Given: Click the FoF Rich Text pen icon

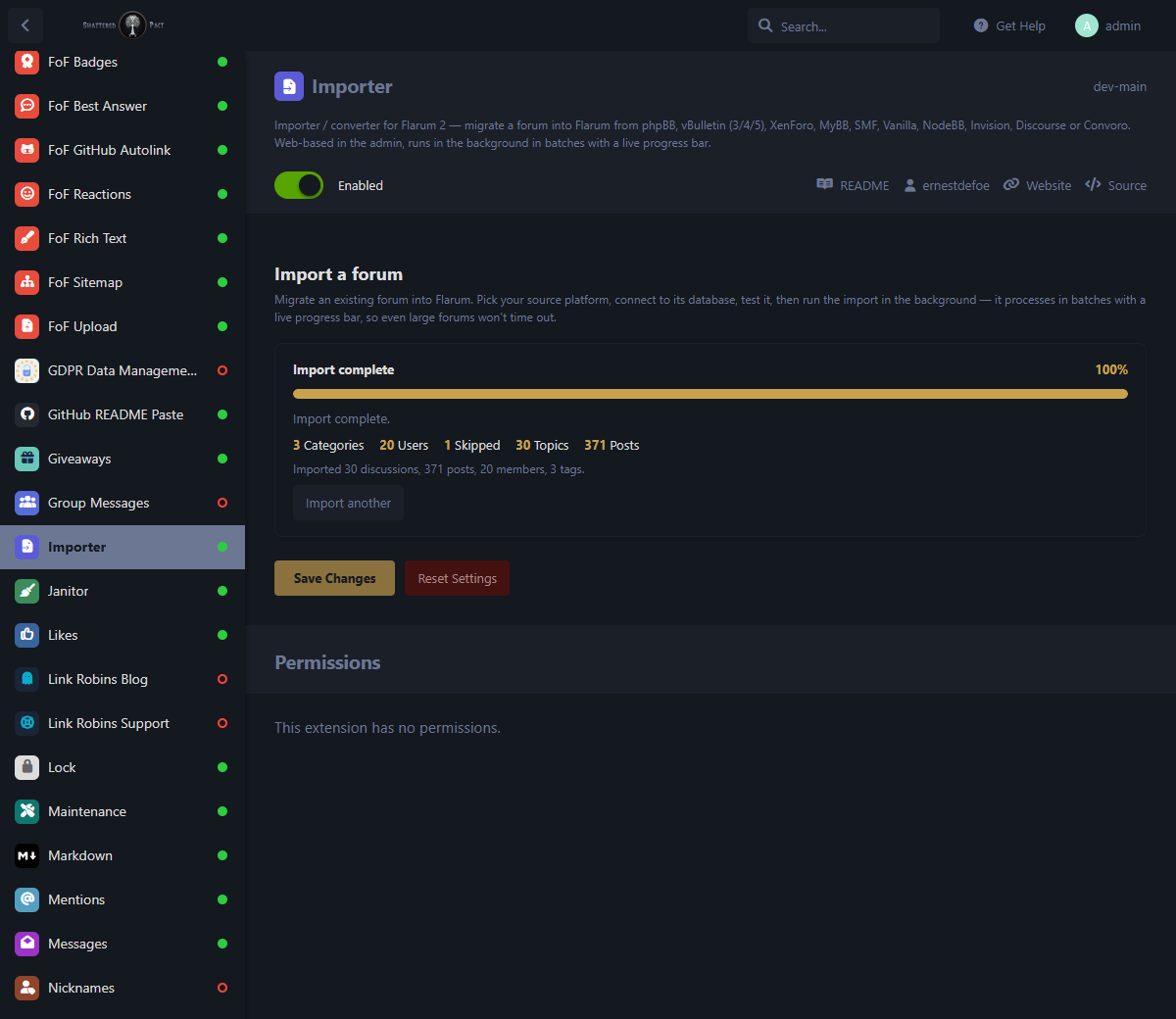Looking at the screenshot, I should (x=27, y=238).
